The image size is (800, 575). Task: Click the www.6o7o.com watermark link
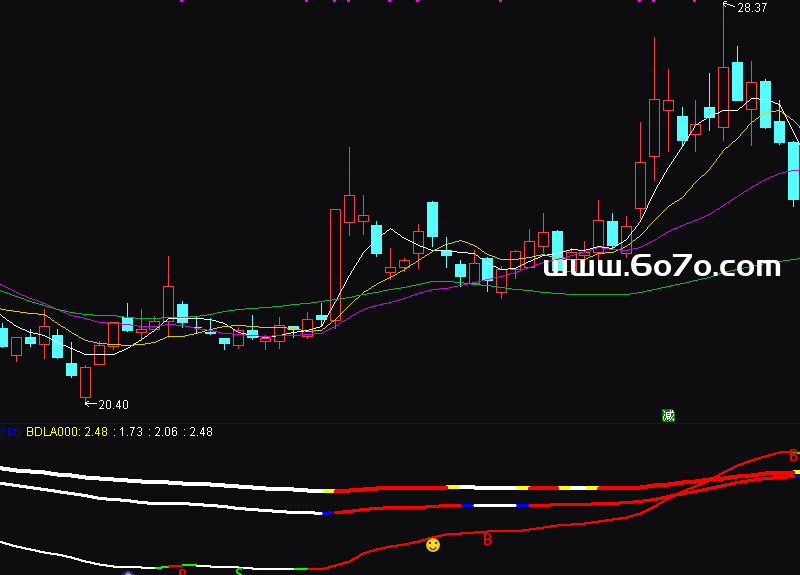pyautogui.click(x=661, y=266)
